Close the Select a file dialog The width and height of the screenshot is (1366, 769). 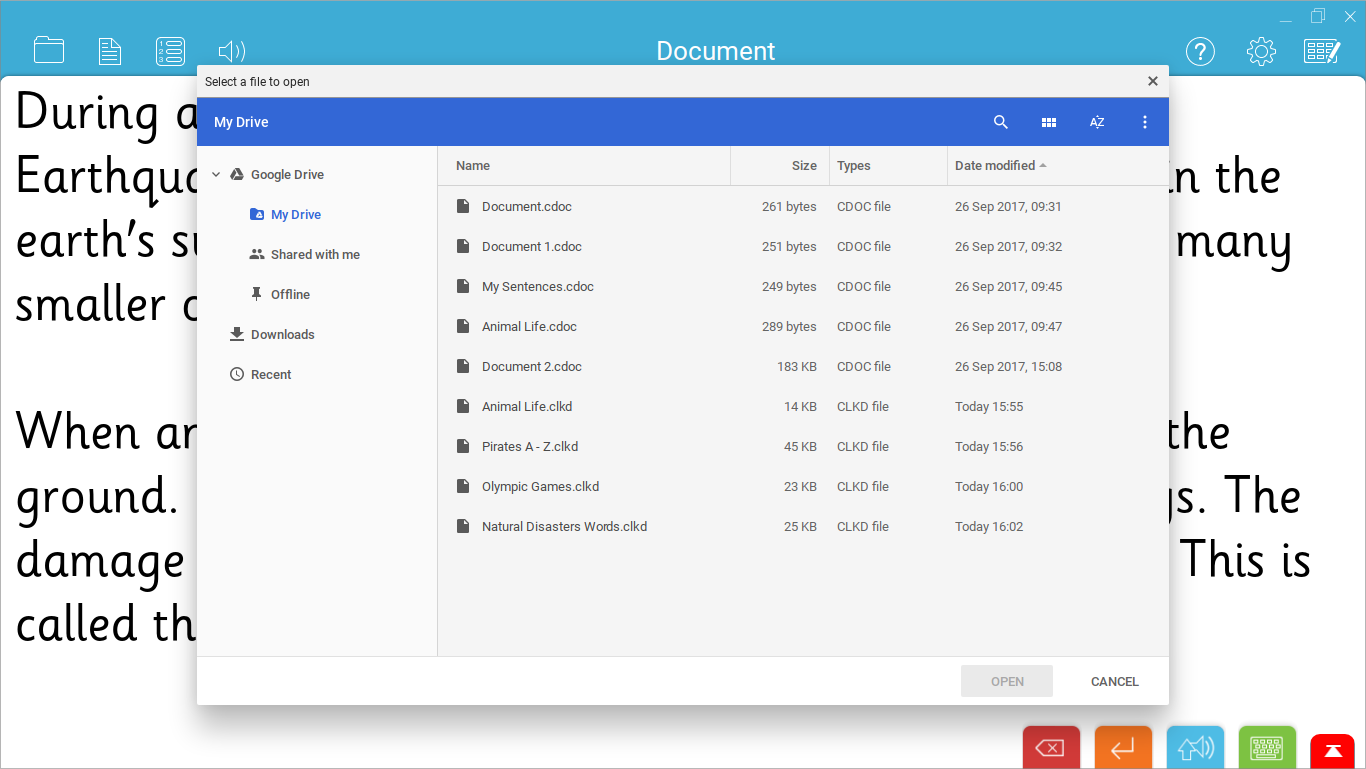(1152, 81)
